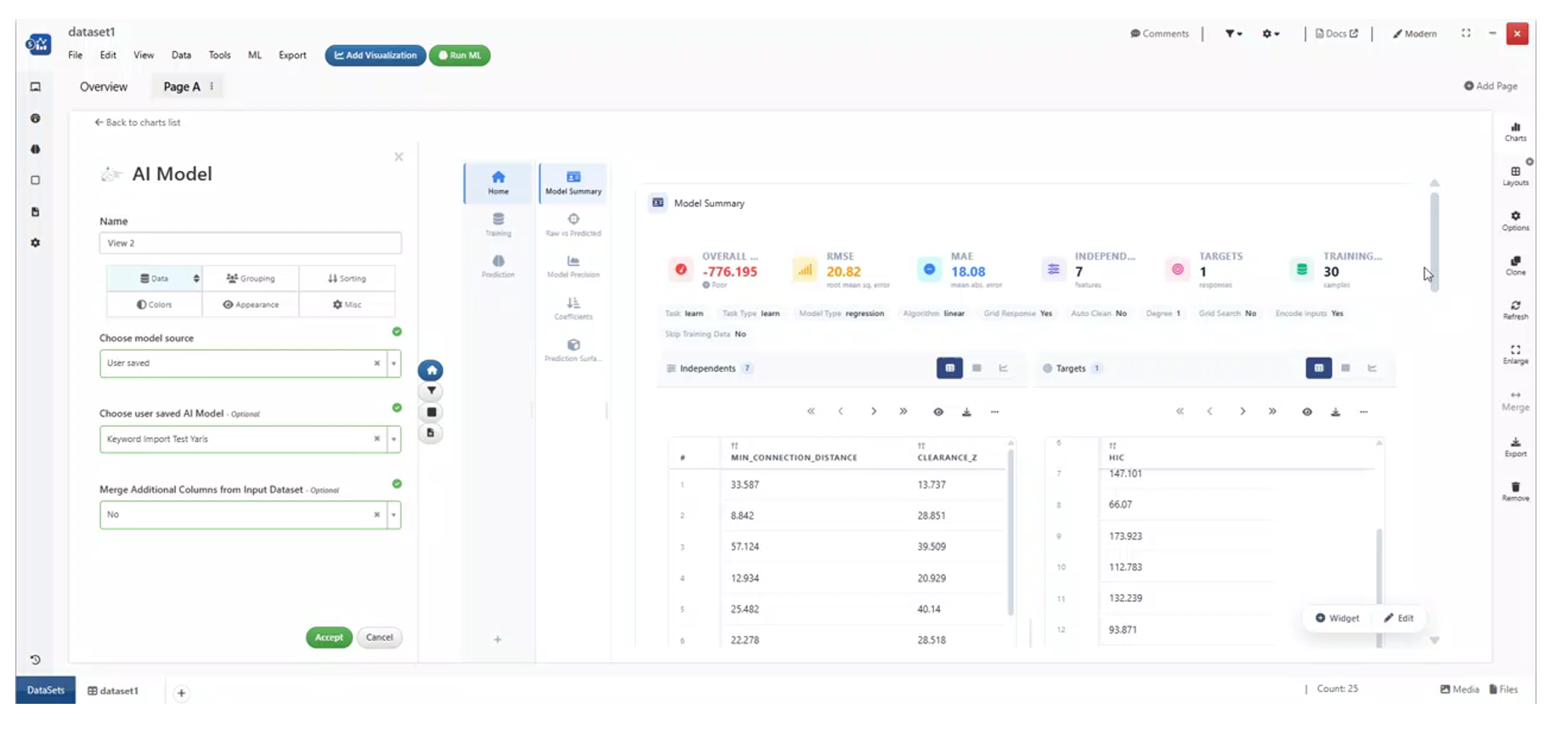Open the File menu
The height and width of the screenshot is (731, 1568).
pos(76,55)
